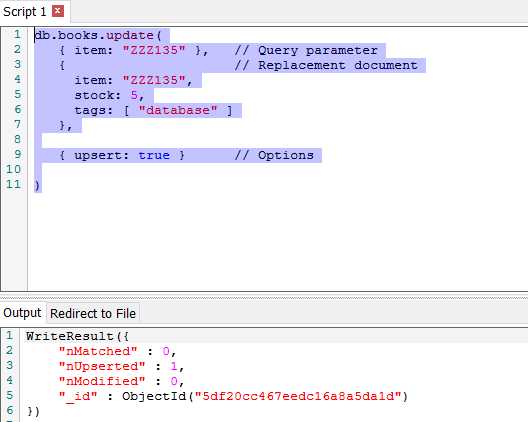Viewport: 528px width, 422px height.
Task: Select the Script 1 tab
Action: coord(24,12)
